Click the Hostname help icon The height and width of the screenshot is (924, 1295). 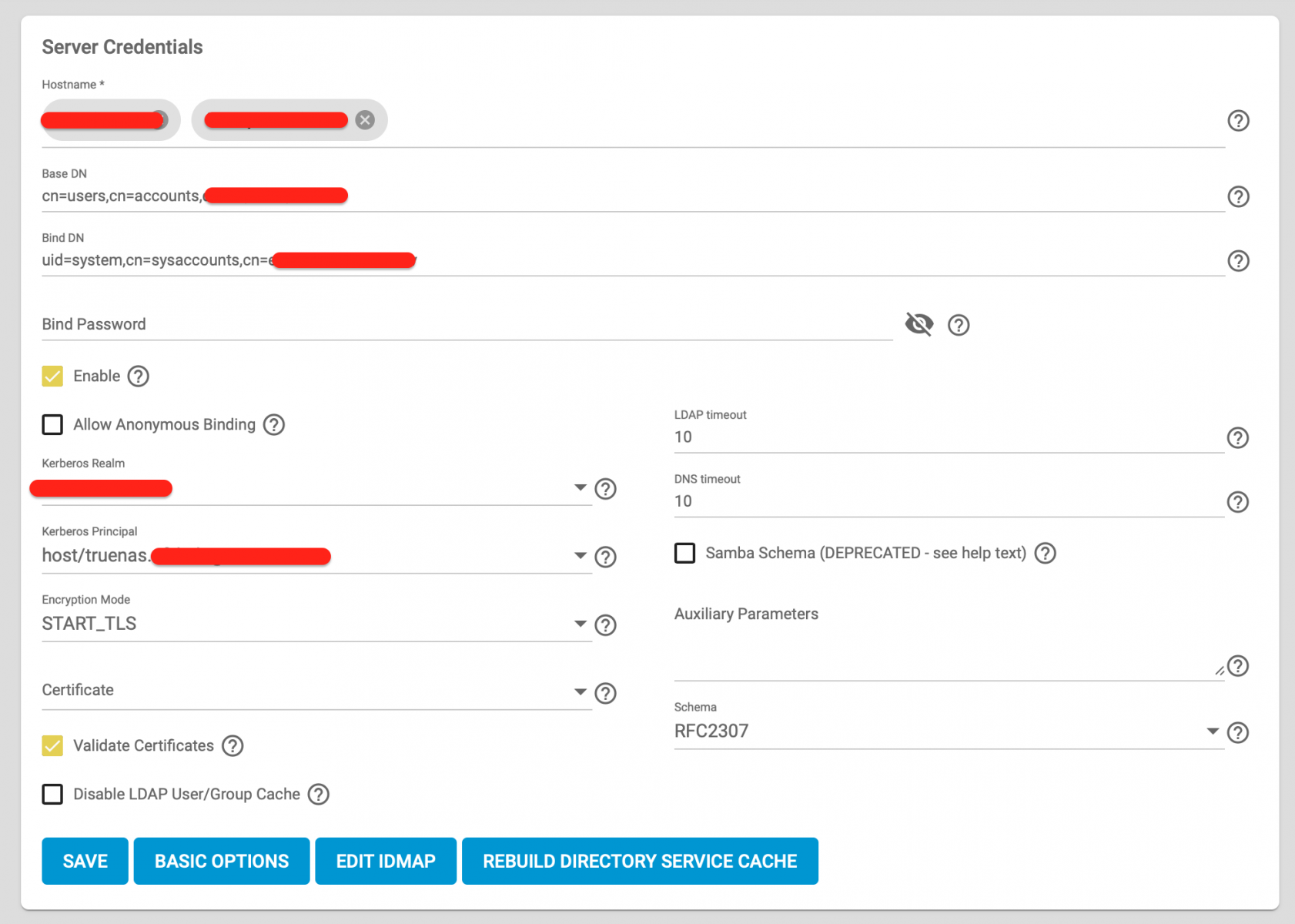pos(1238,121)
